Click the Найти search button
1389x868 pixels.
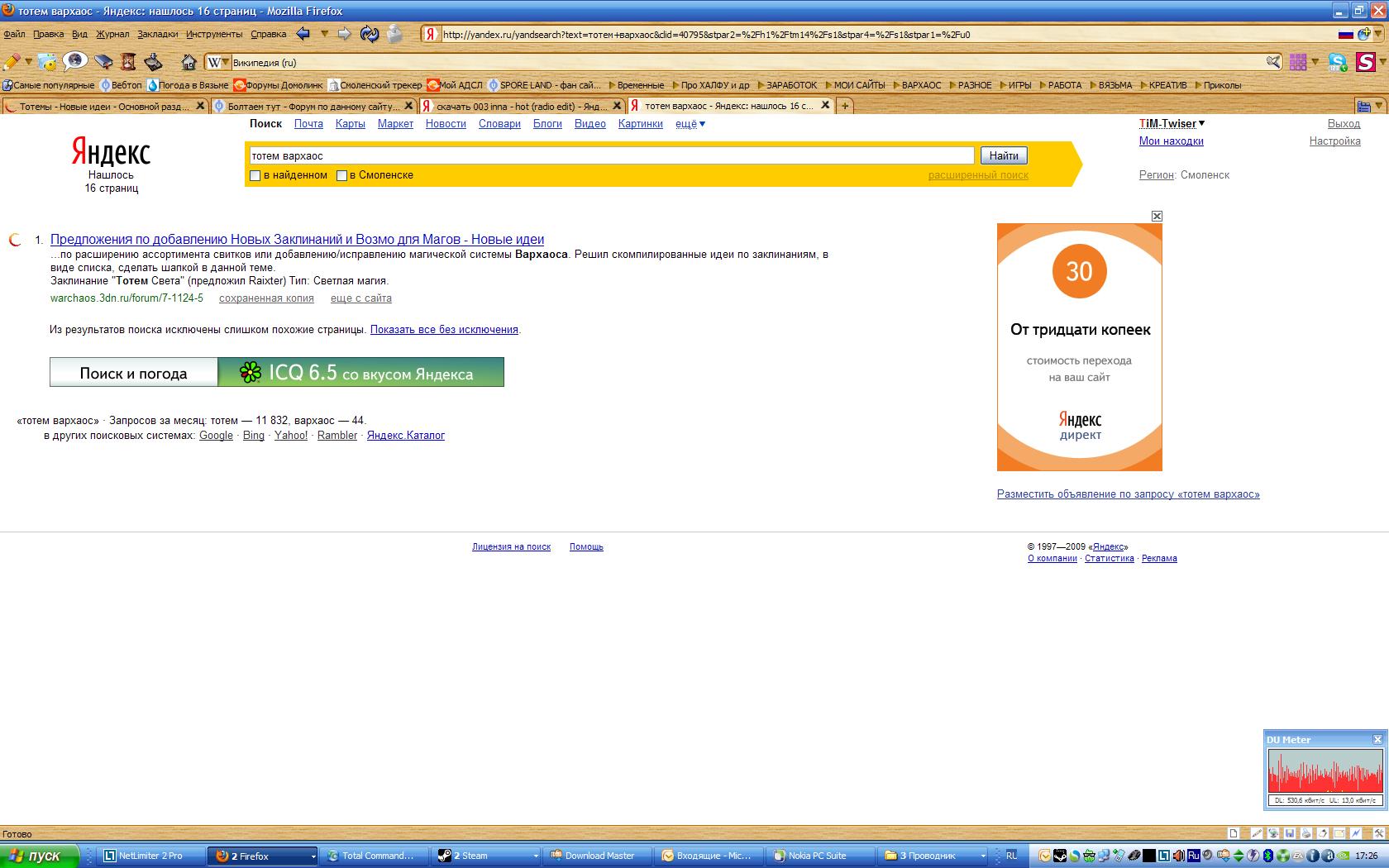tap(1004, 155)
